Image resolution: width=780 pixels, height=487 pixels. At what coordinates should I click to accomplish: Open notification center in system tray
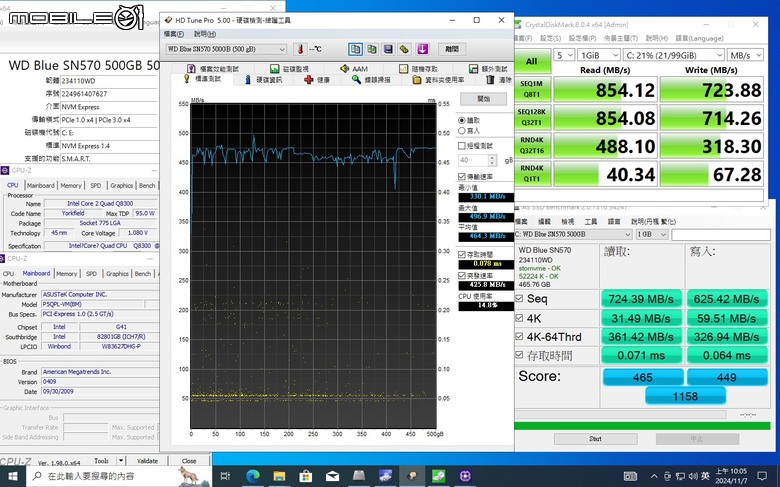(762, 476)
